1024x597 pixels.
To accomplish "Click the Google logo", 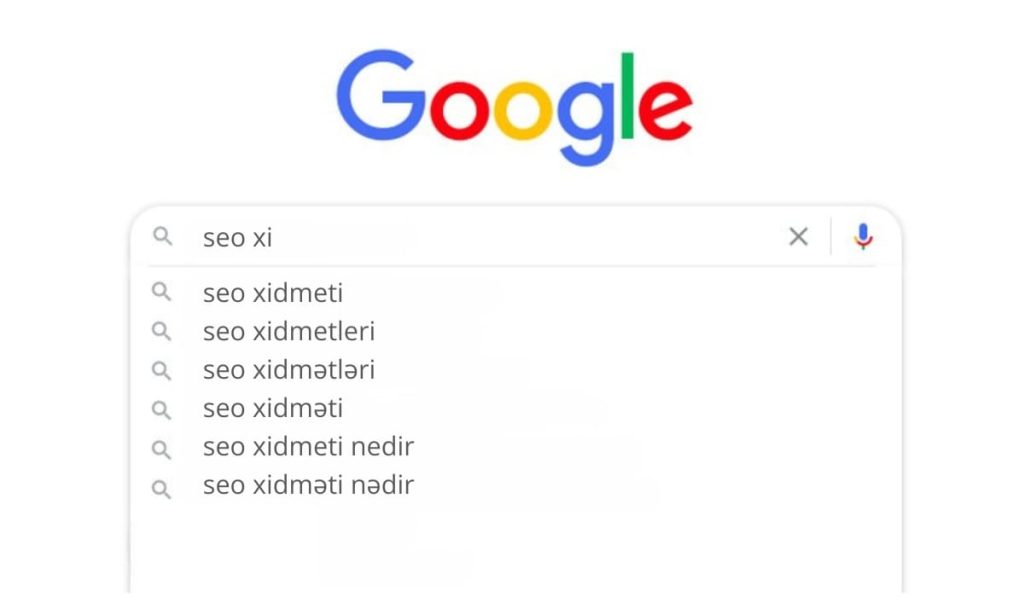I will (514, 104).
